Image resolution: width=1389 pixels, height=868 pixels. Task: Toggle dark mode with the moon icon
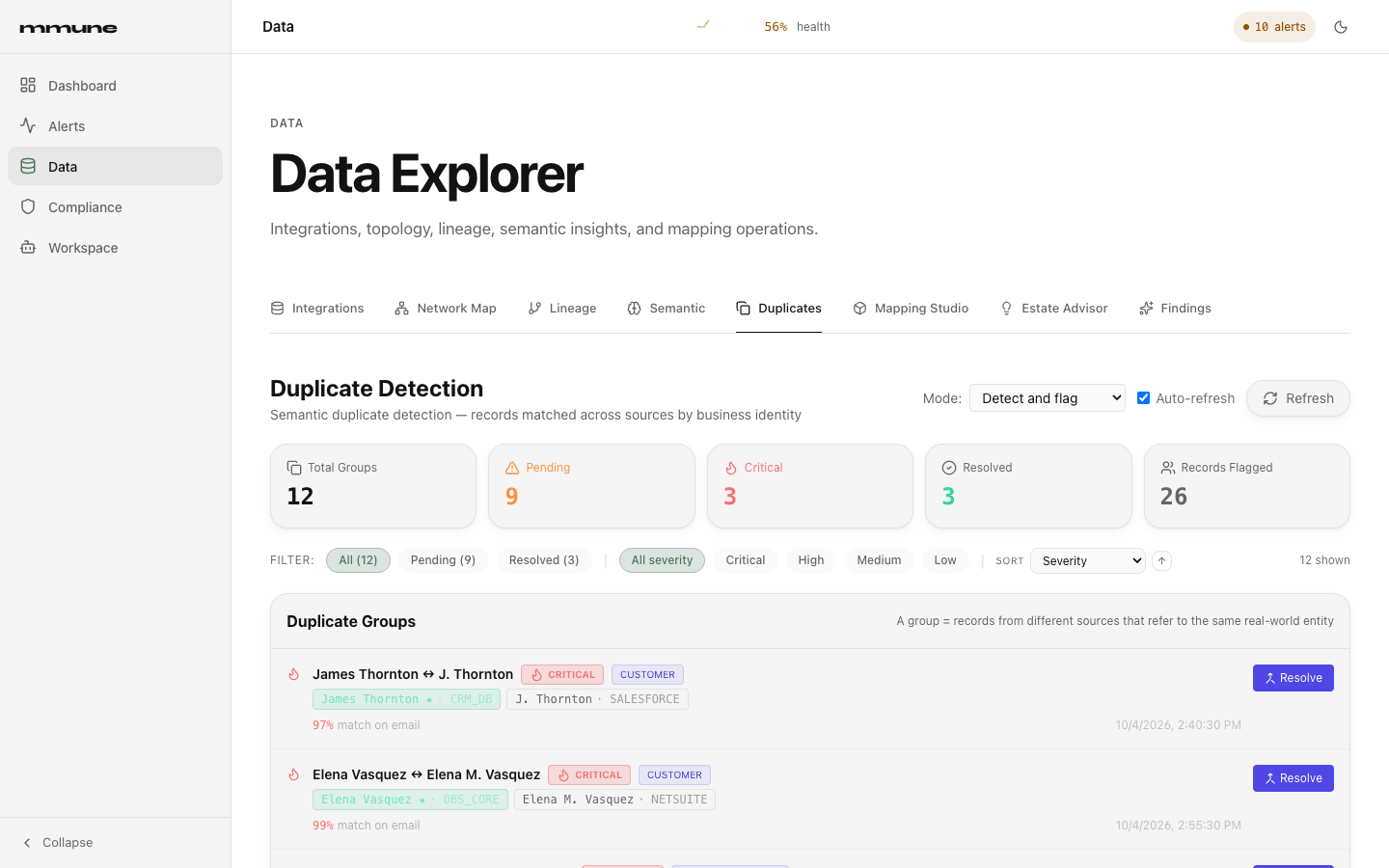(1341, 27)
